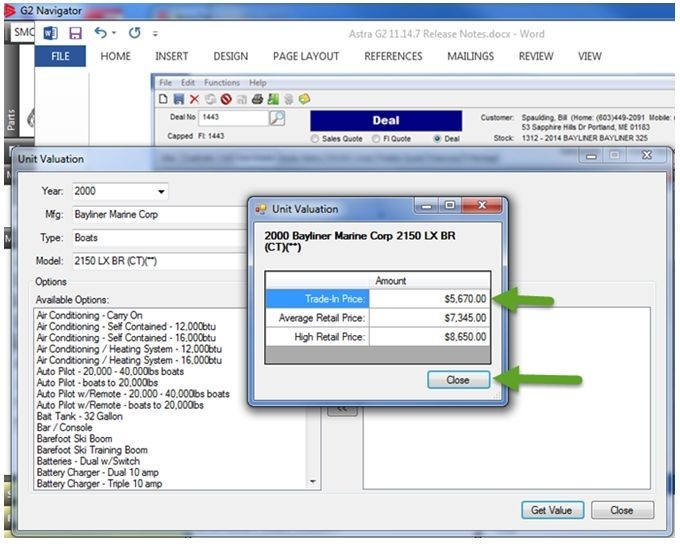
Task: Open the PAGE LAYOUT ribbon tab
Action: point(306,56)
